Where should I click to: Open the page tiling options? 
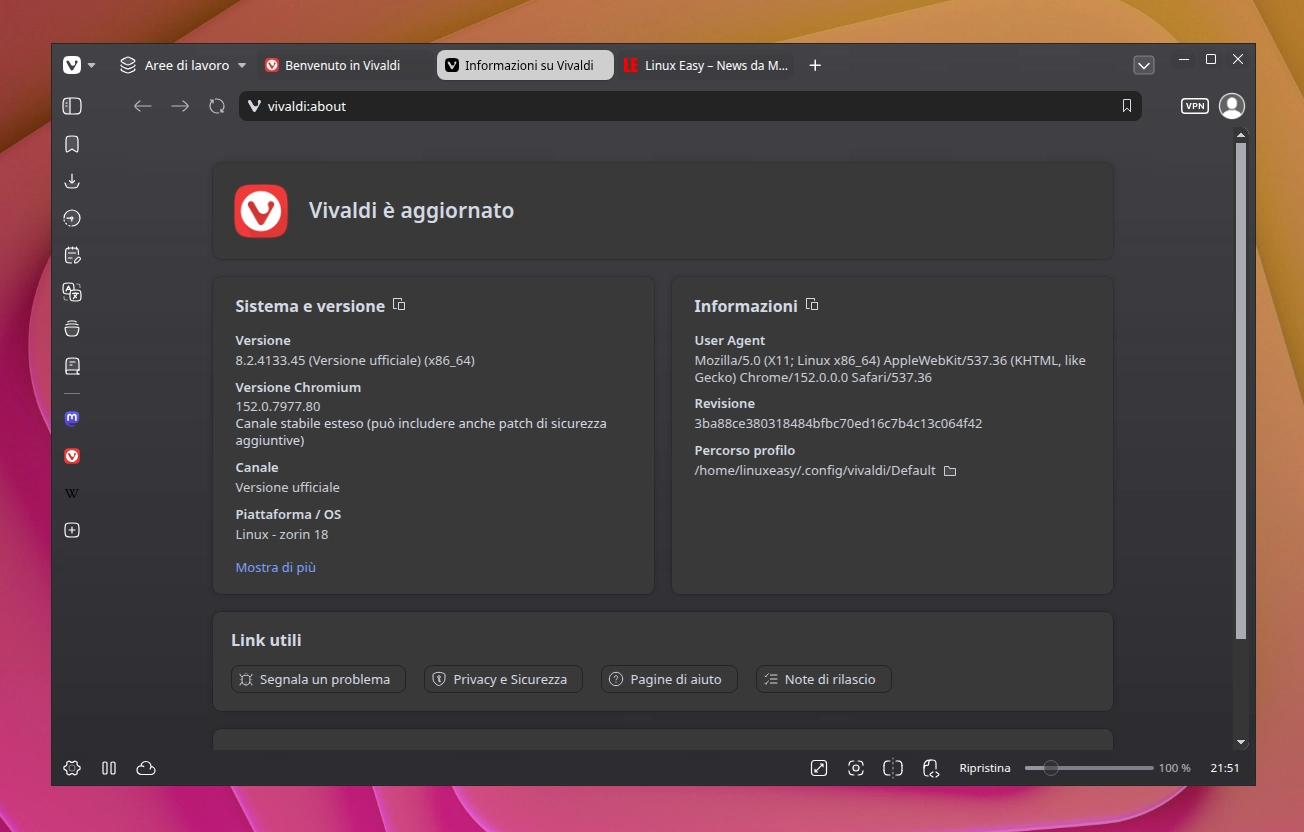[893, 768]
